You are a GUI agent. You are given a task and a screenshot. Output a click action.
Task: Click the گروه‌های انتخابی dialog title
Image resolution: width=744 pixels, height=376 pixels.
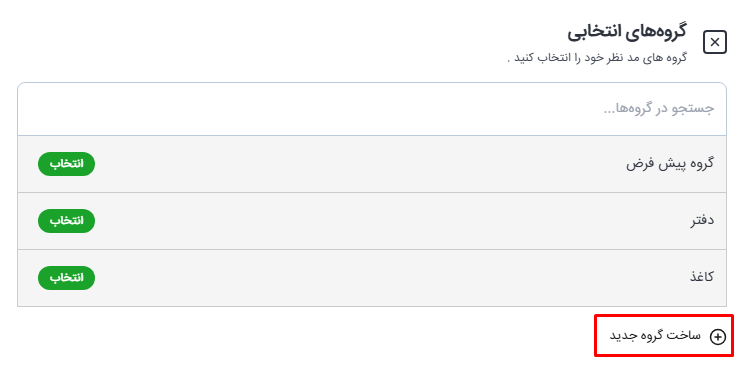point(627,31)
